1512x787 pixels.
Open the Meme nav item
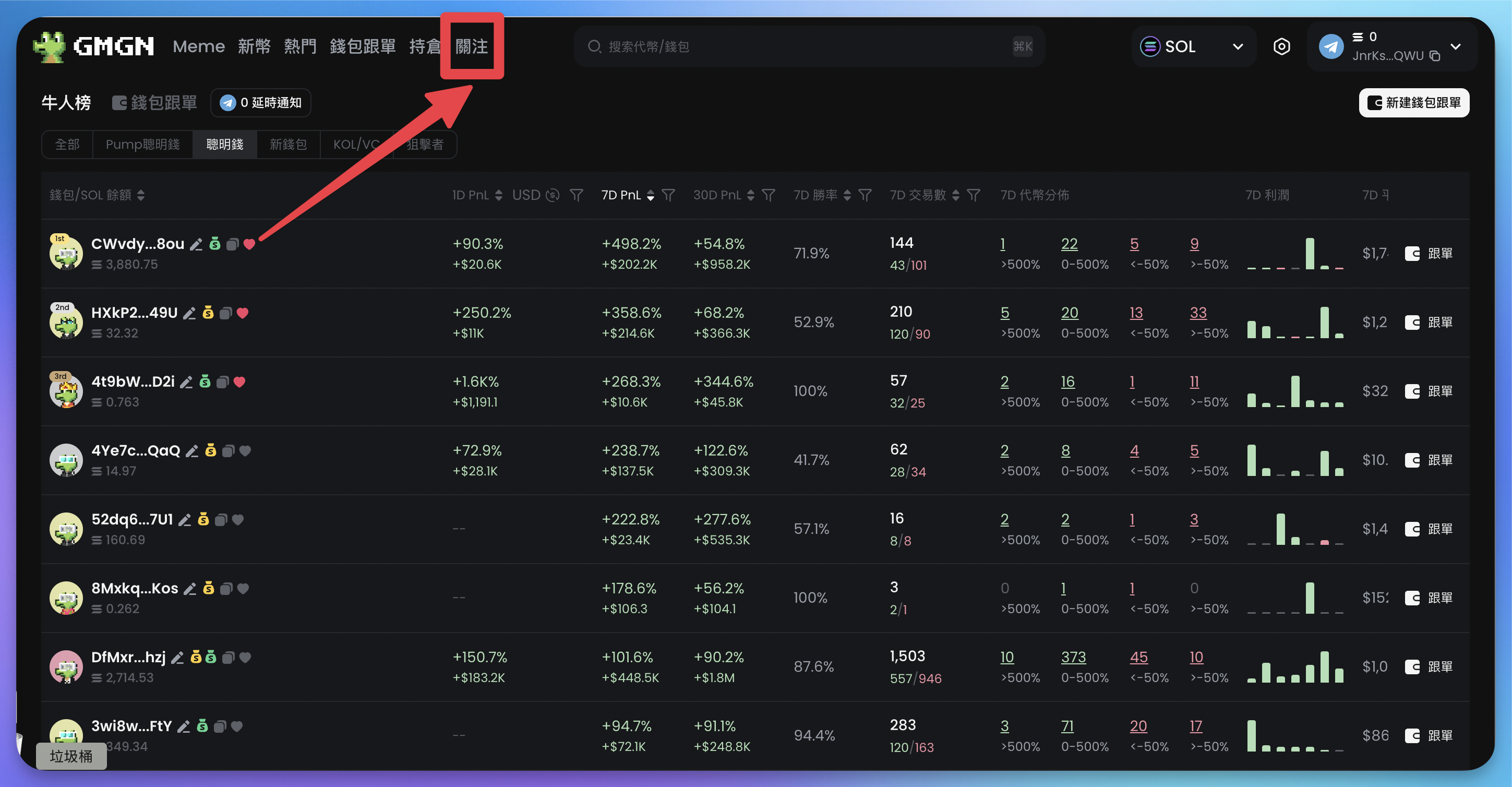[x=199, y=46]
